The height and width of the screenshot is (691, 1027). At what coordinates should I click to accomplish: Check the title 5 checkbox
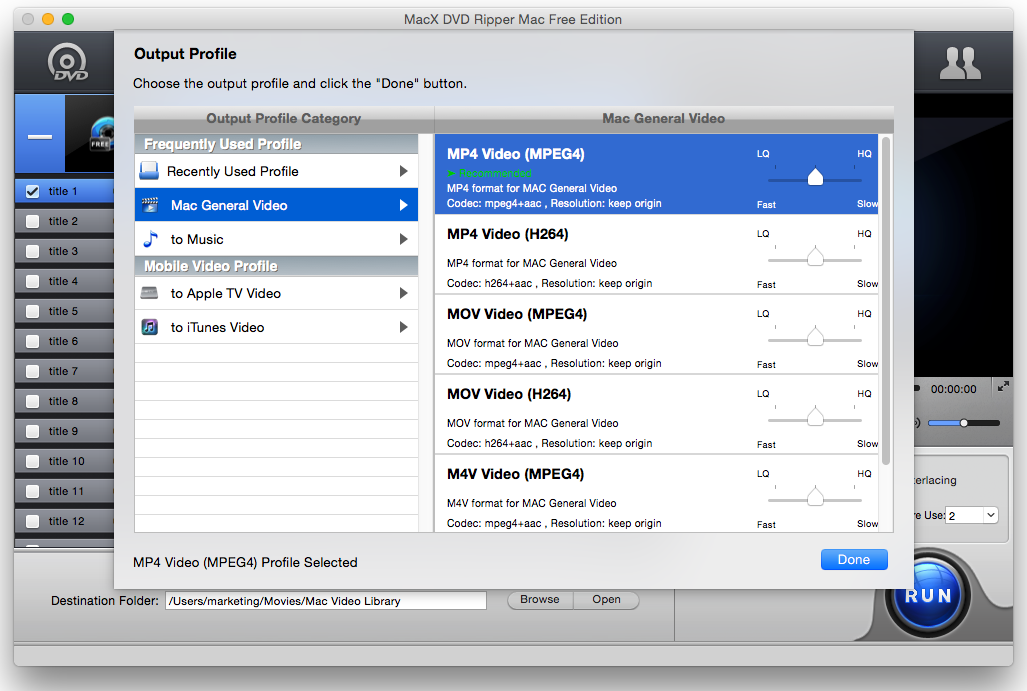(32, 312)
